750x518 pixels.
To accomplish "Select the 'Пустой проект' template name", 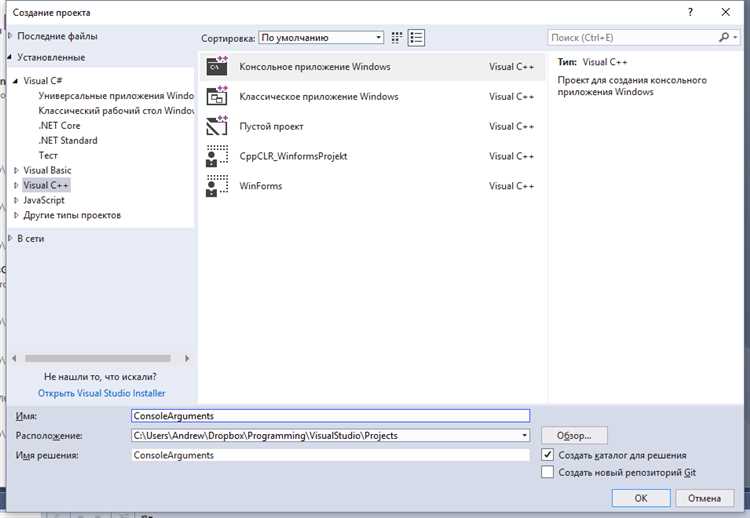I will 271,126.
